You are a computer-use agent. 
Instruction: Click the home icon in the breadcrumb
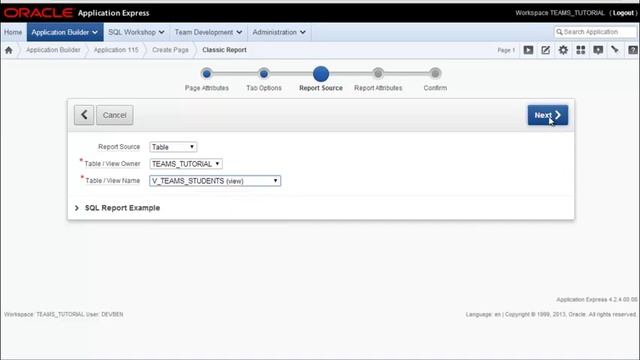[x=9, y=50]
